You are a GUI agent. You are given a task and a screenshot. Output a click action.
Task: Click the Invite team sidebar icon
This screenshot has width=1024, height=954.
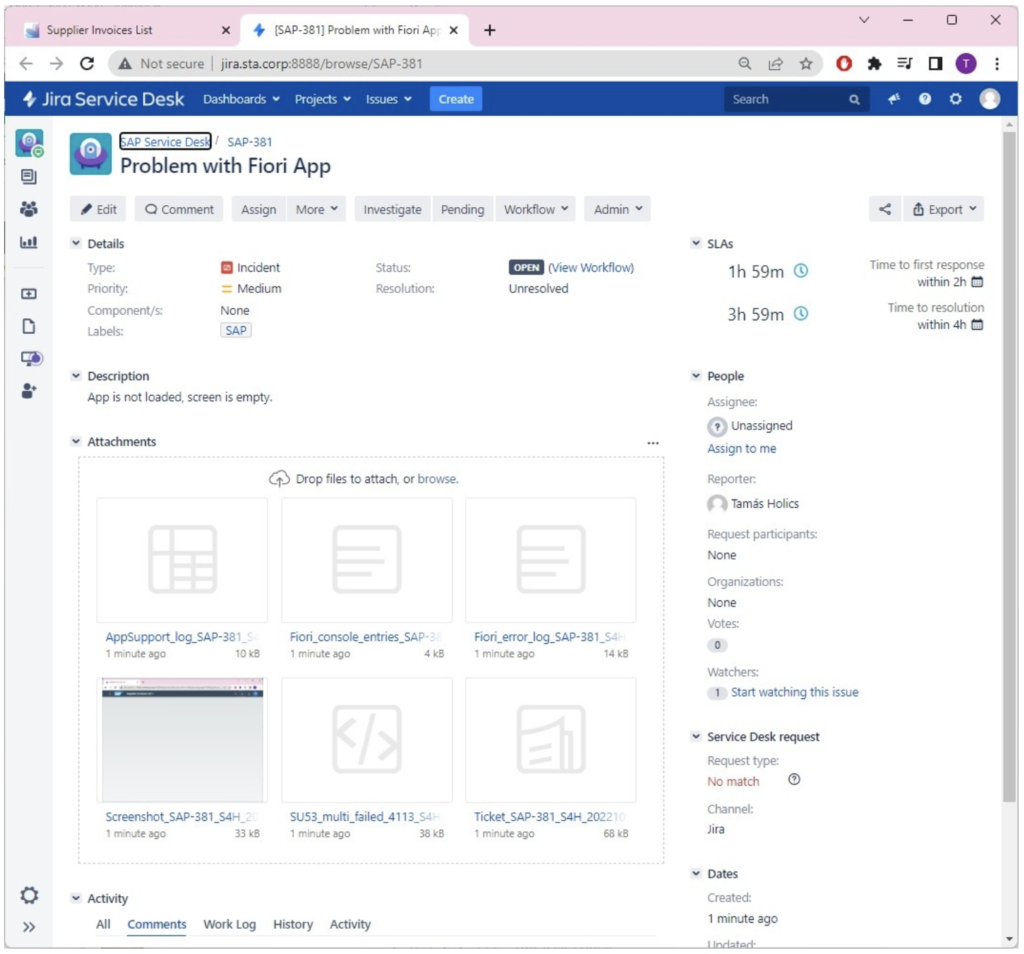pyautogui.click(x=29, y=390)
